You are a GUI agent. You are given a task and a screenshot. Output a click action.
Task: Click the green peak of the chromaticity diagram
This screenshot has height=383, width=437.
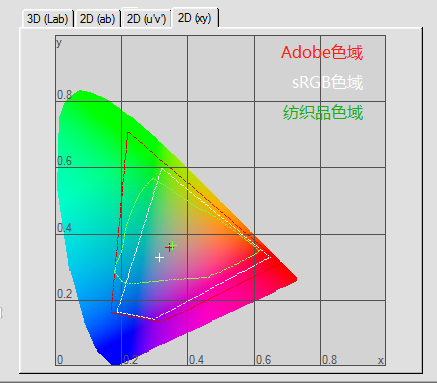pos(80,91)
